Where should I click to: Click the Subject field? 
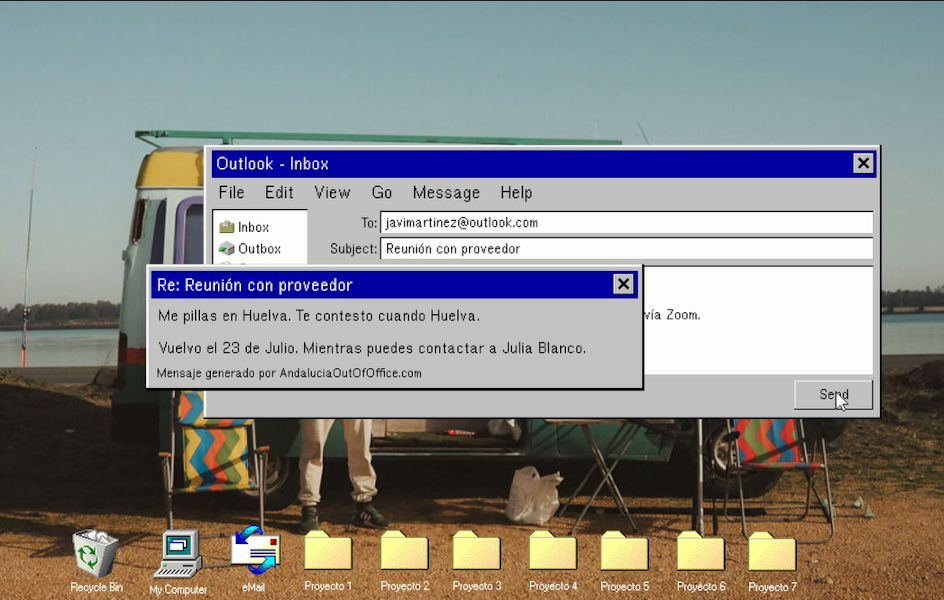pyautogui.click(x=626, y=249)
